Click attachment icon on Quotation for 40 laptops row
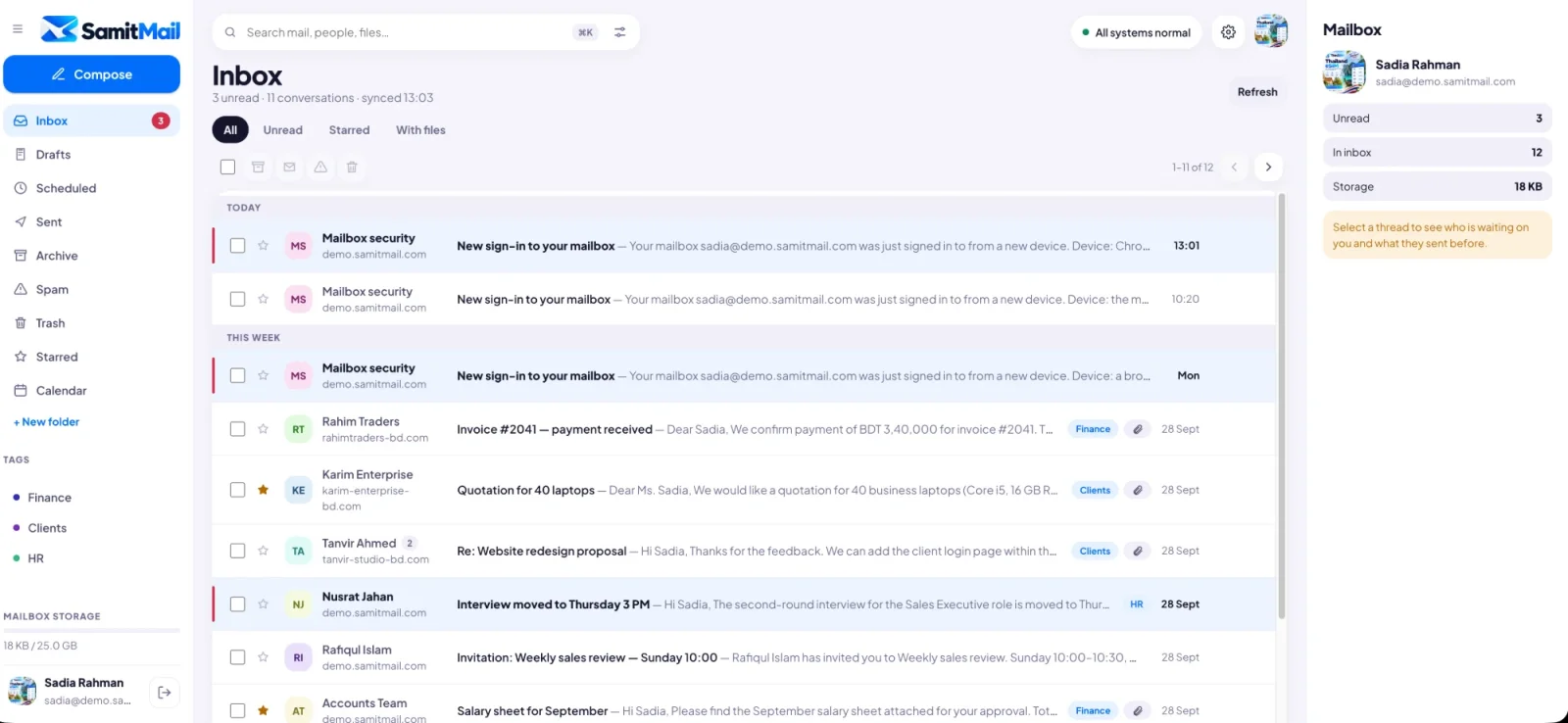 [x=1137, y=490]
